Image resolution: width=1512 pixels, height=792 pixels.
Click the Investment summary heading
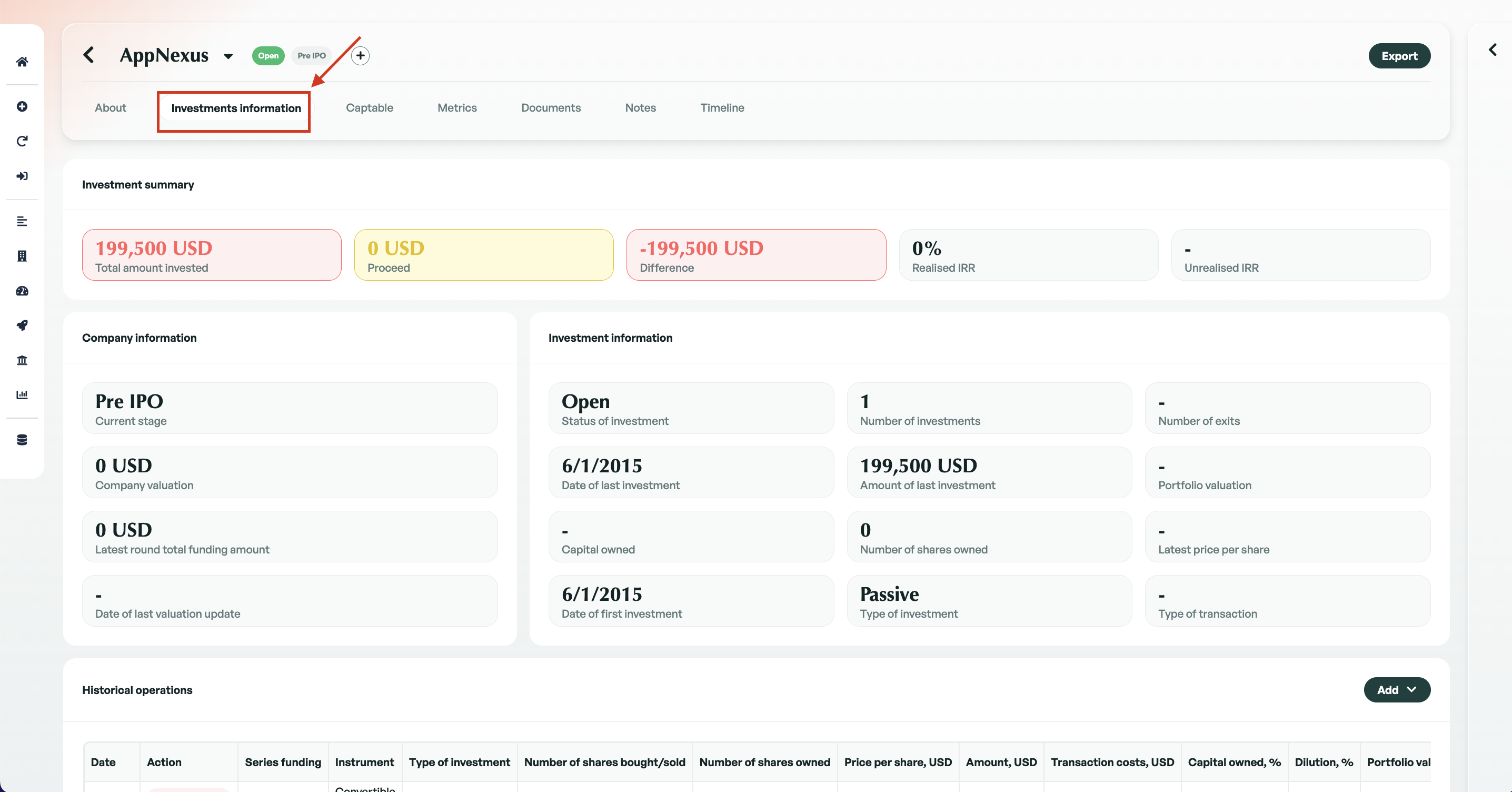[138, 184]
